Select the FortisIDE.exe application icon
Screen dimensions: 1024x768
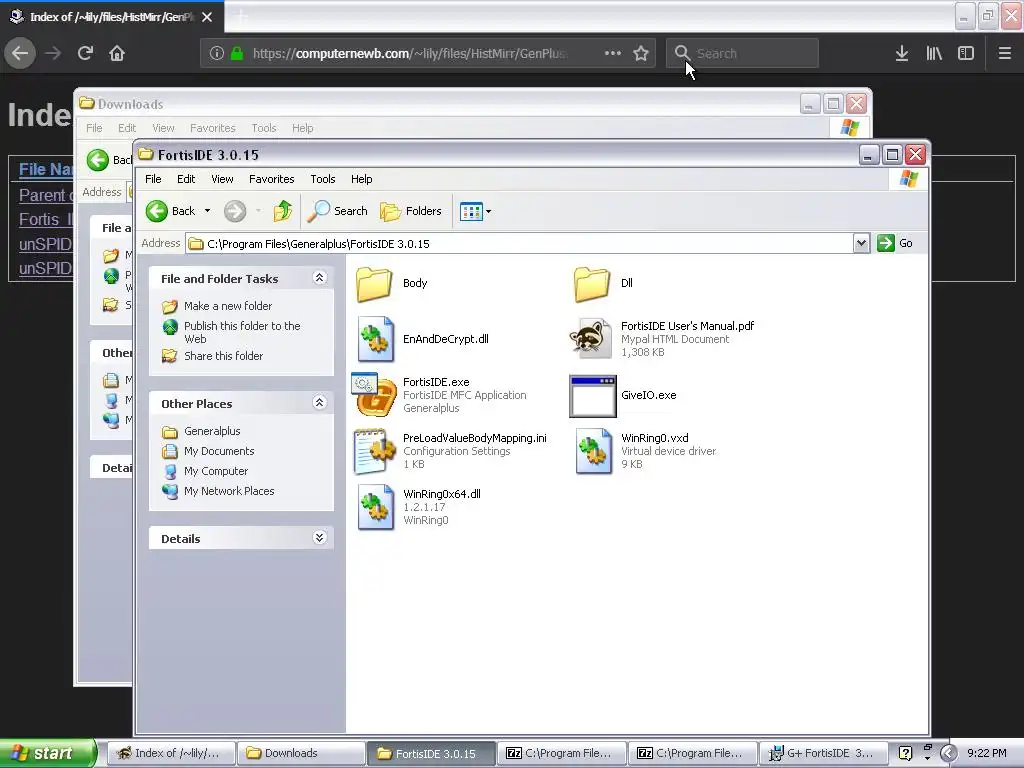click(x=374, y=394)
